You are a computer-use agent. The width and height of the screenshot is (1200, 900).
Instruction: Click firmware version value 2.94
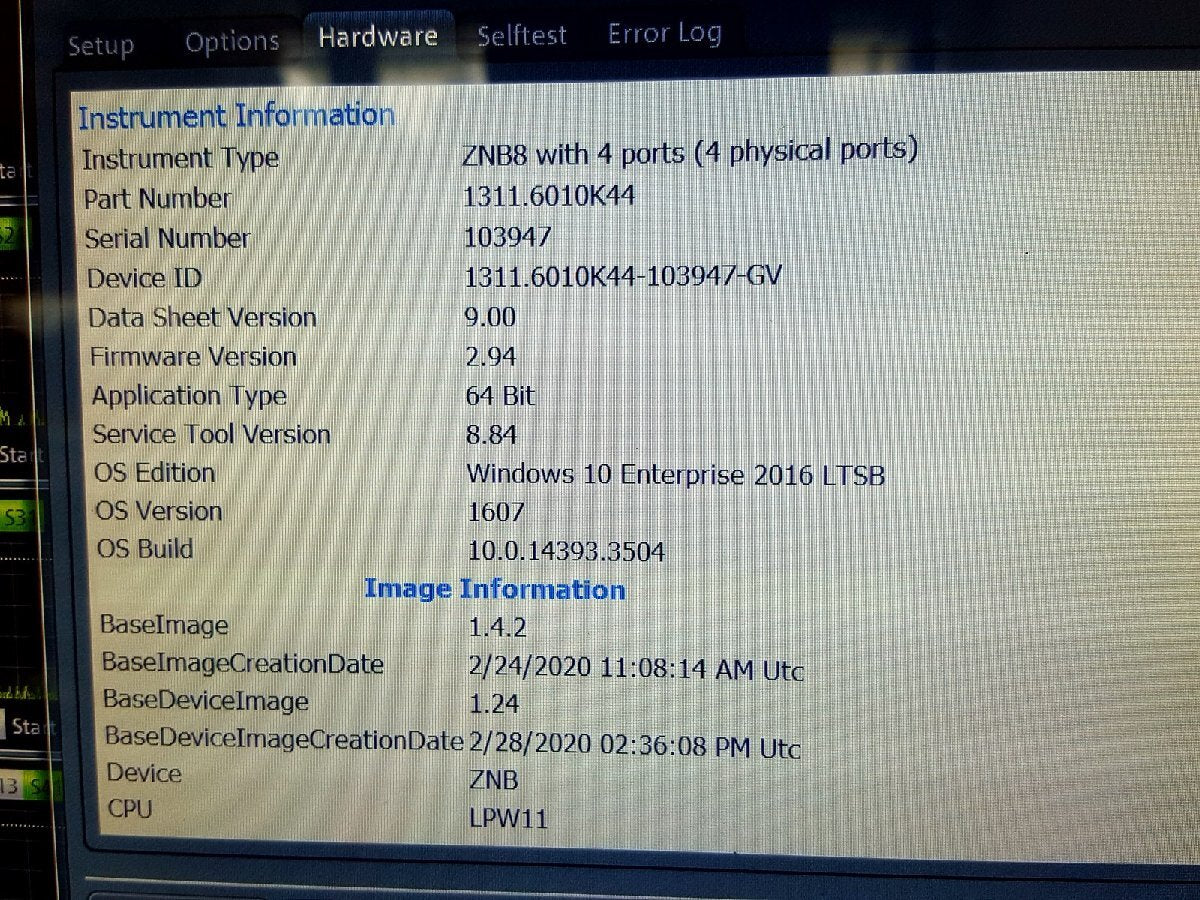click(x=491, y=356)
